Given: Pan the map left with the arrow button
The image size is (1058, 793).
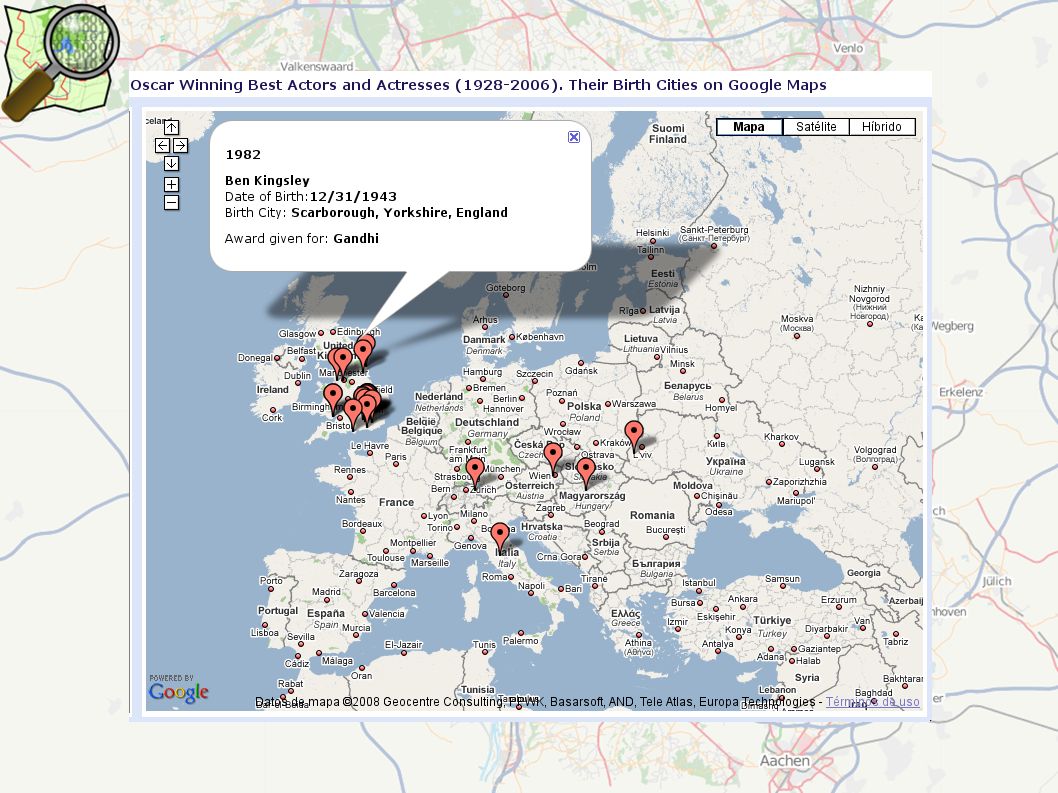Looking at the screenshot, I should pos(162,145).
